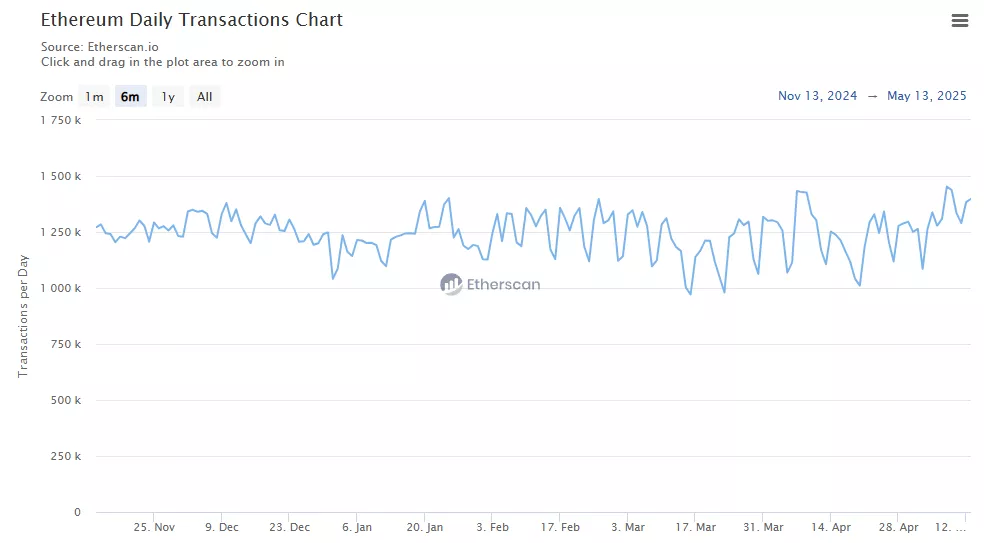This screenshot has width=984, height=543.
Task: Set zoom range to 1y
Action: (x=168, y=97)
